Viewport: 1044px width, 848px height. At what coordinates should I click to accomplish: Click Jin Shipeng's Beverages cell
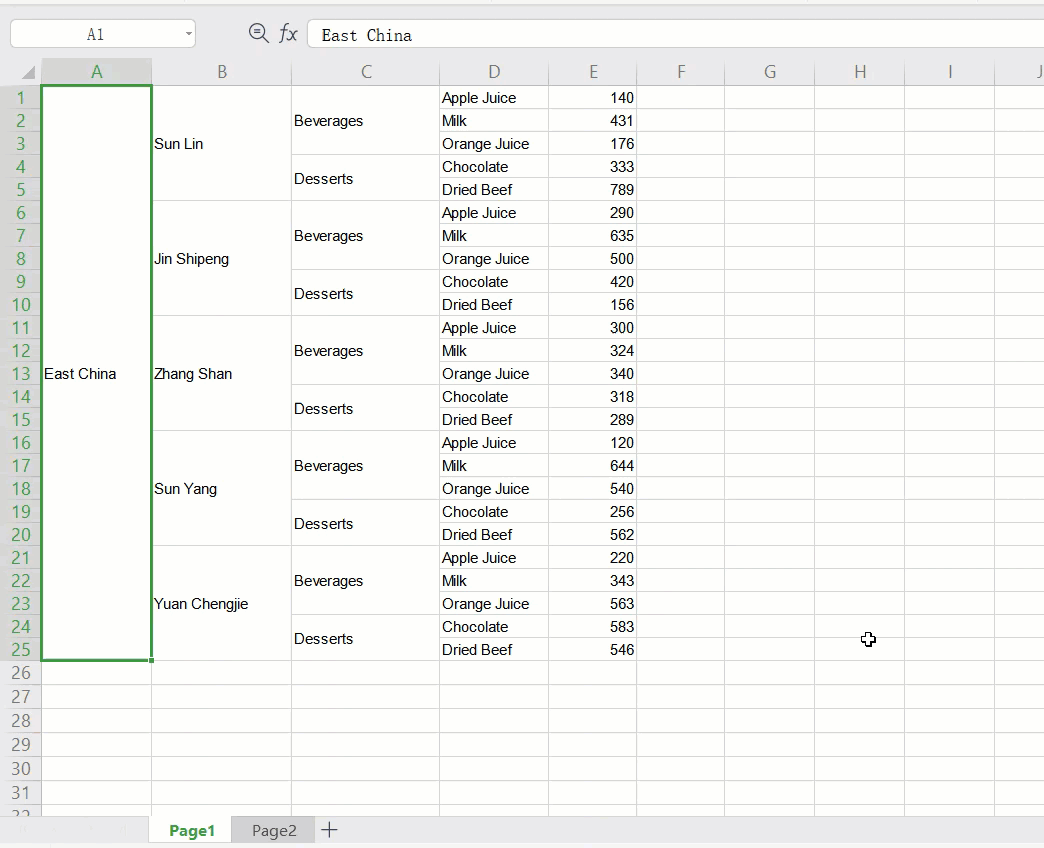(366, 236)
